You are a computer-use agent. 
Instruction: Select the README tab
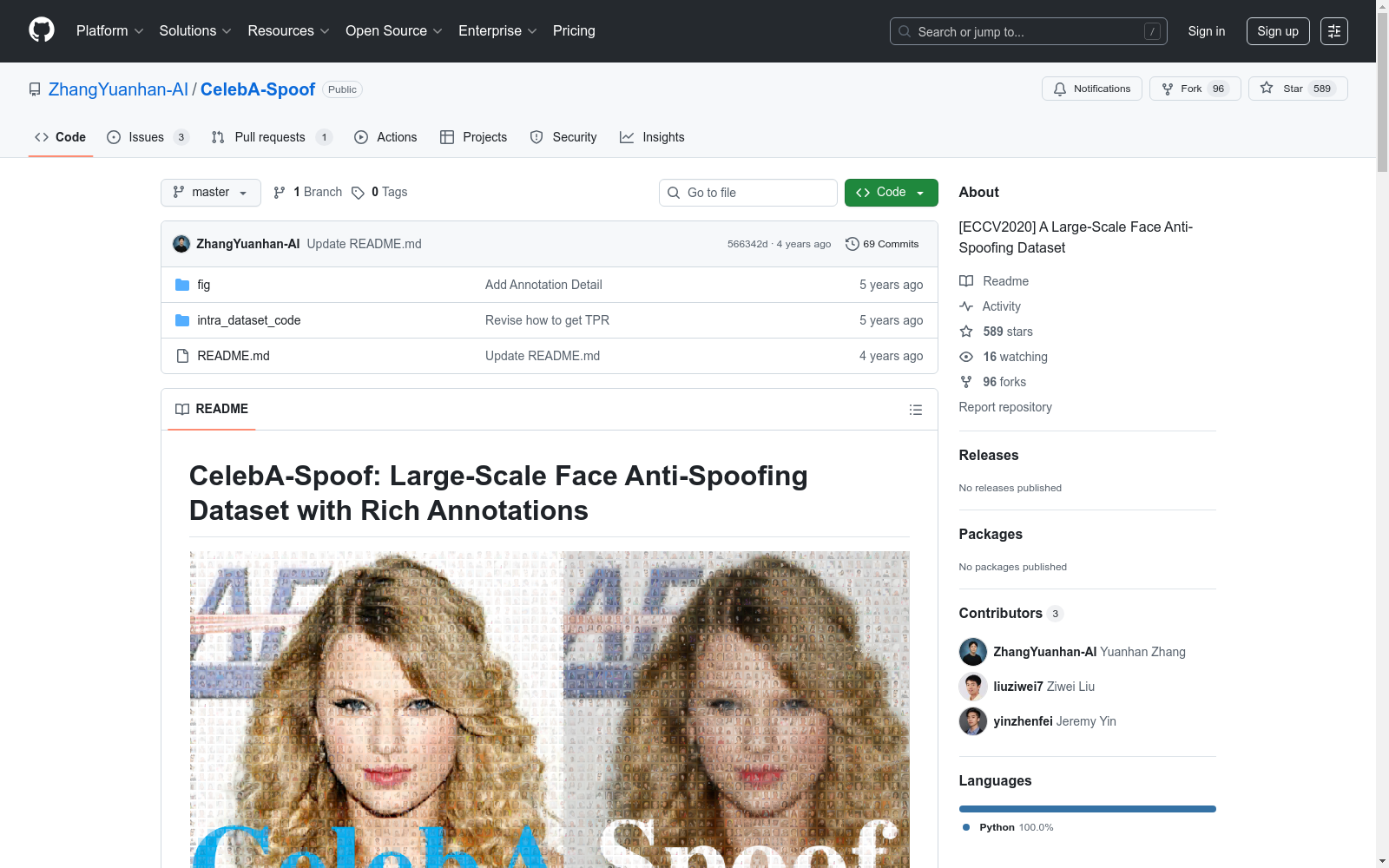point(212,409)
